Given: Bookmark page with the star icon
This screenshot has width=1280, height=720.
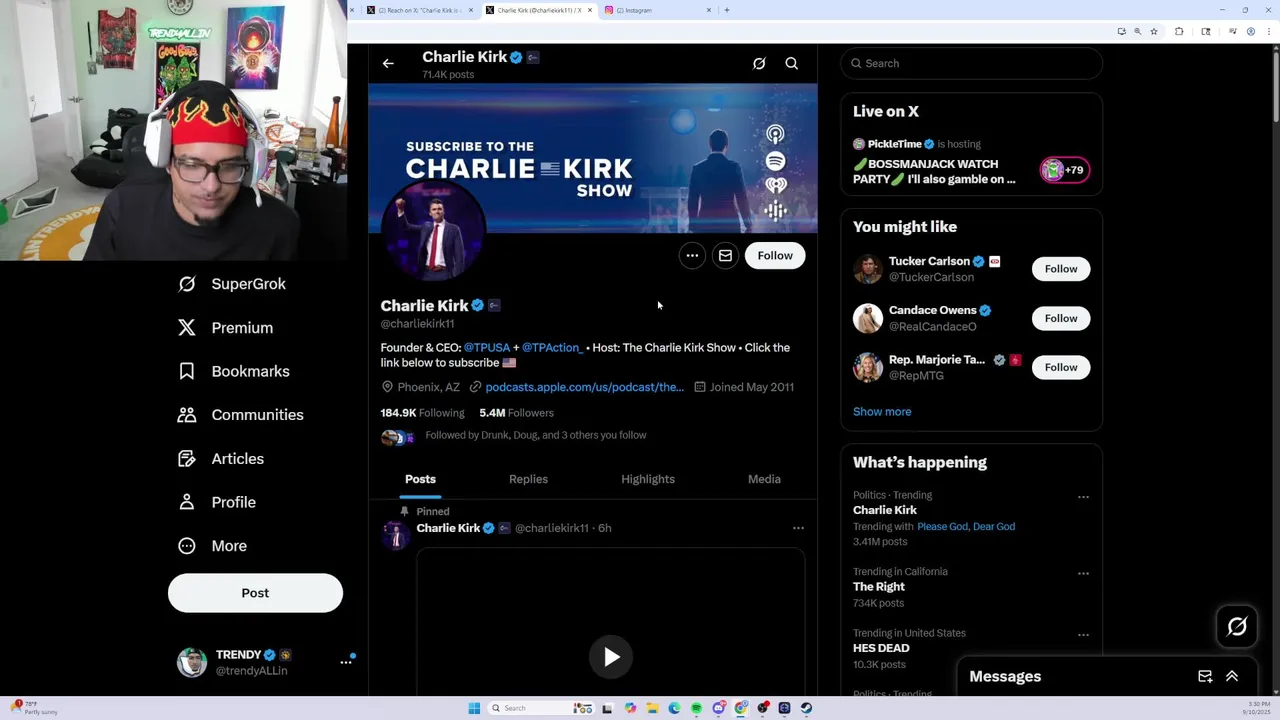Looking at the screenshot, I should click(1154, 32).
